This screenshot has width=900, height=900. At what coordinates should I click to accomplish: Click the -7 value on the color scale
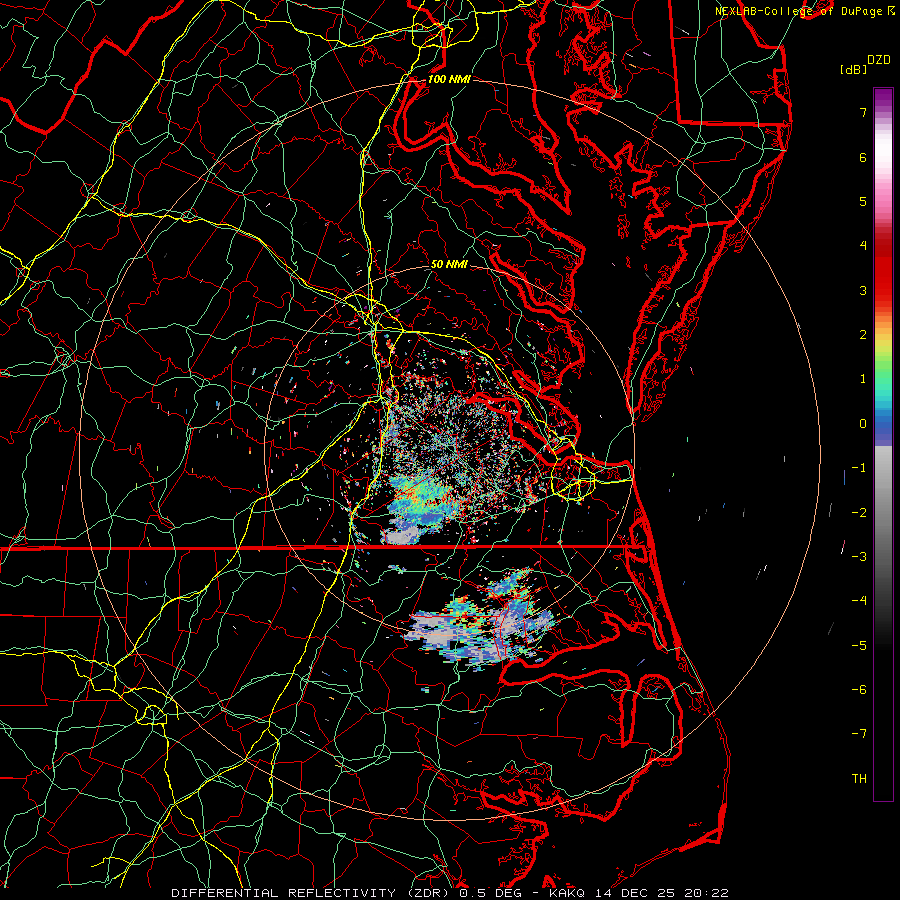pyautogui.click(x=859, y=734)
